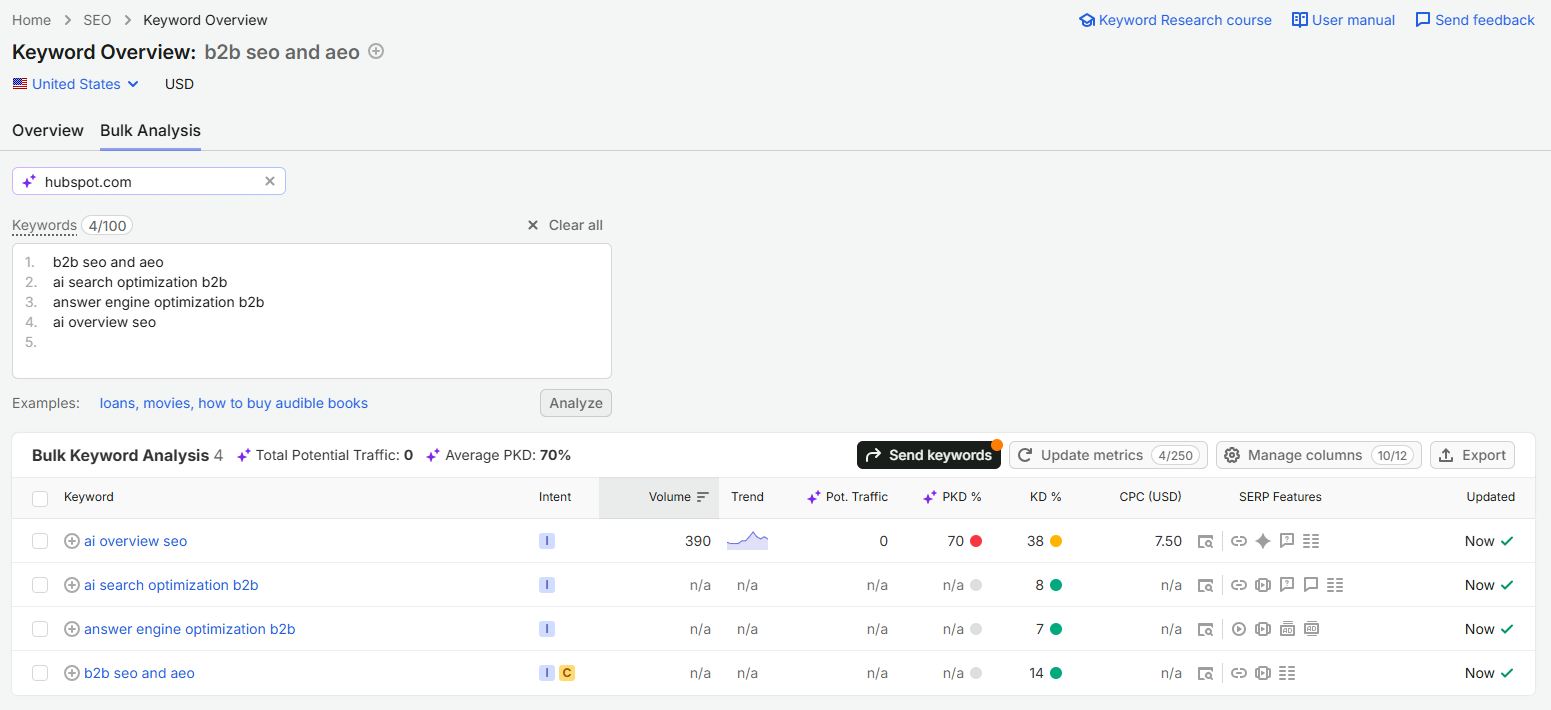Add answer engine optimization b2b with its plus icon

(72, 629)
